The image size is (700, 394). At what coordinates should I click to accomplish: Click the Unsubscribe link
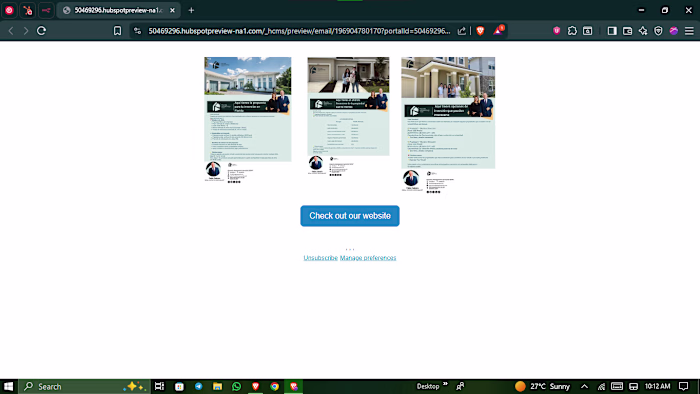(321, 258)
